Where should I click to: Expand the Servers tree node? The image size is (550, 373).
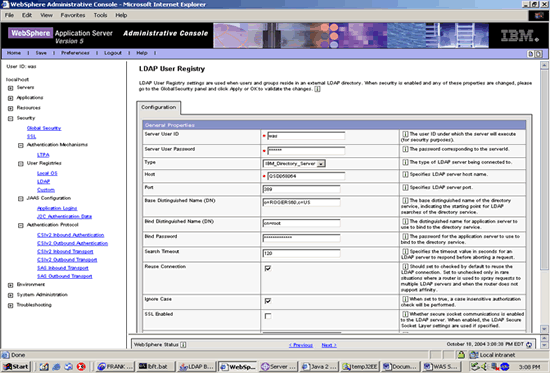click(x=11, y=88)
